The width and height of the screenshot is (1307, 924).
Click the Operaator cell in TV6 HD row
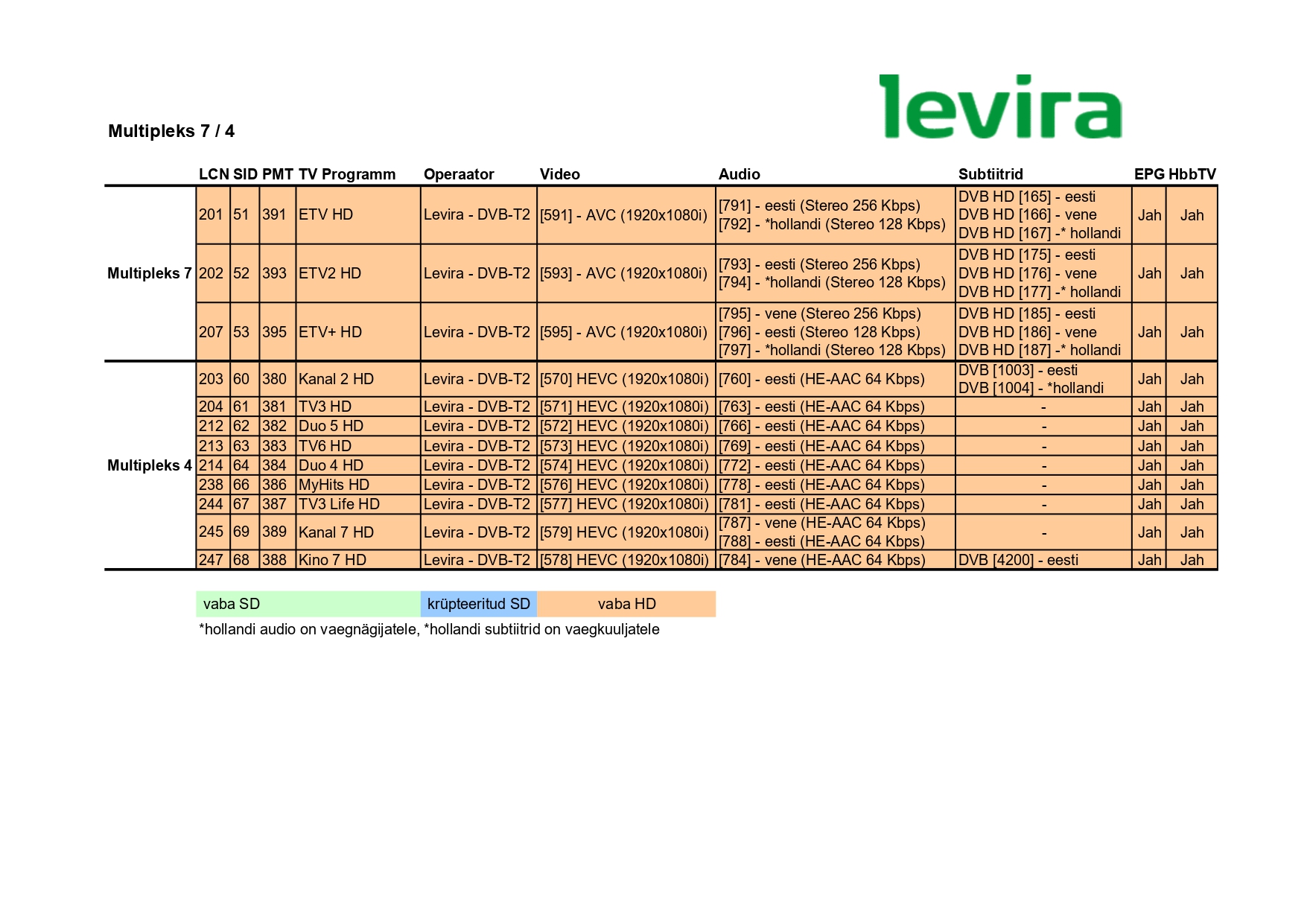[x=479, y=446]
